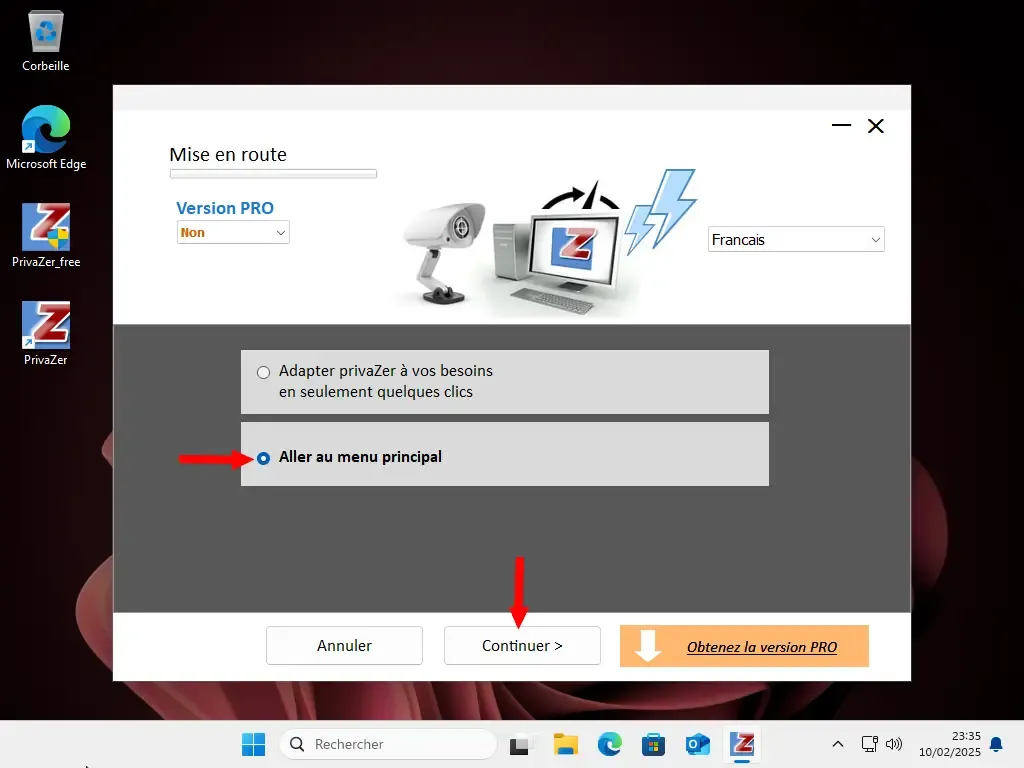Click the Mise en route progress bar
Image resolution: width=1024 pixels, height=768 pixels.
tap(273, 174)
